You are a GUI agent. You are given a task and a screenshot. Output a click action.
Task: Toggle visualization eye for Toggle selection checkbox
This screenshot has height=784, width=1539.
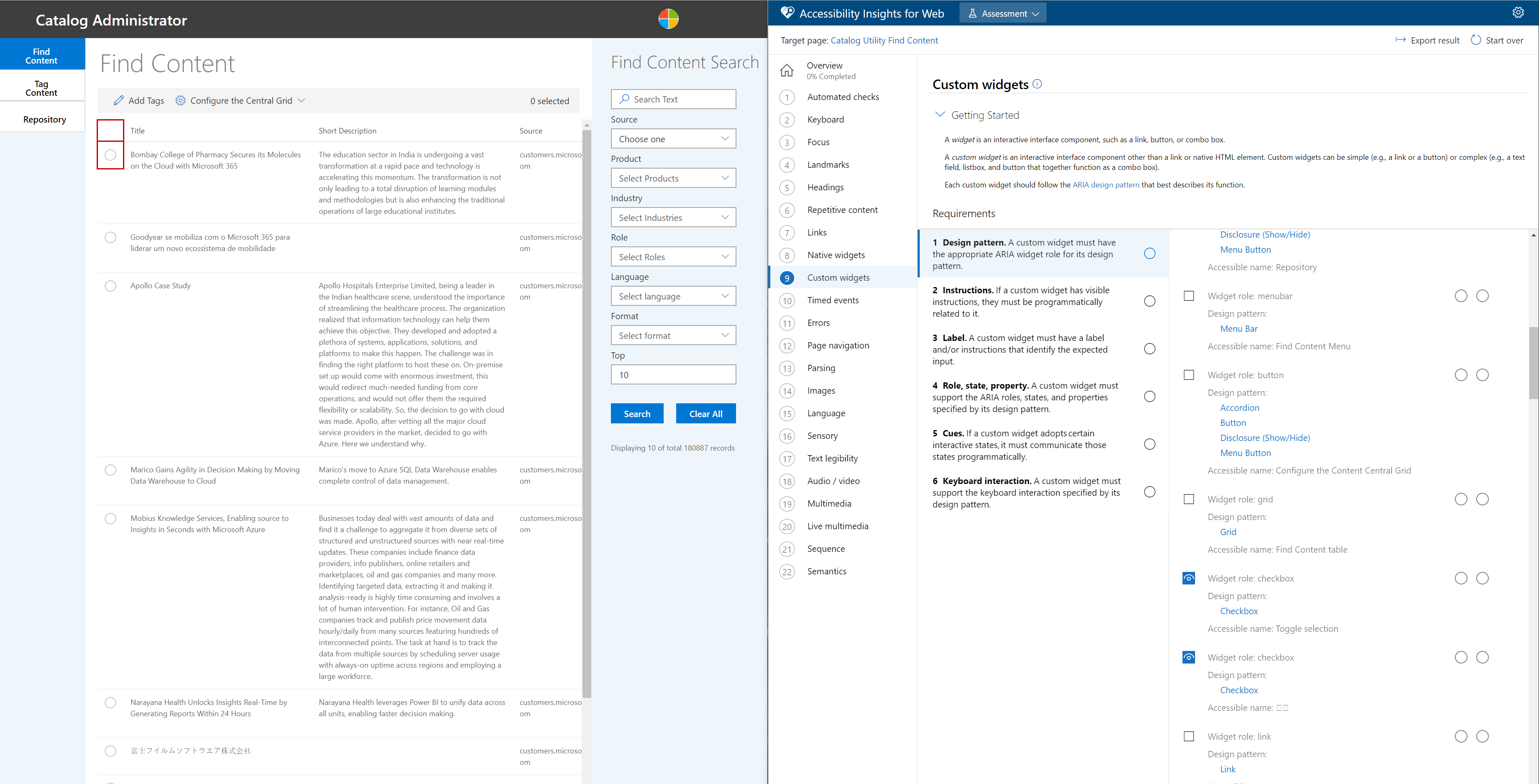tap(1188, 578)
